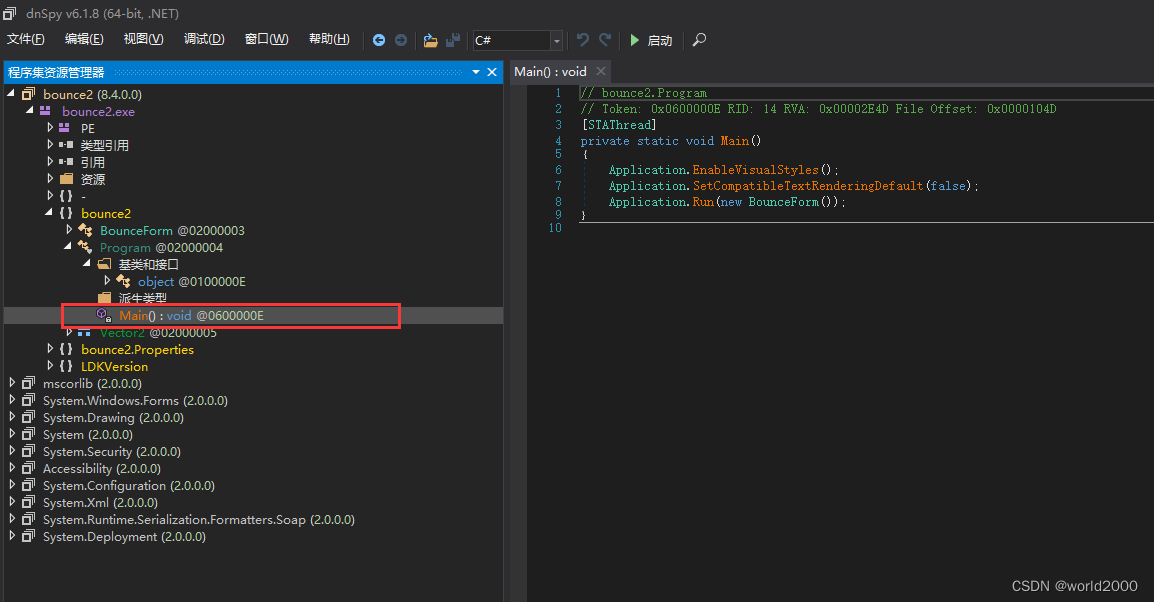
Task: Click the Main() method icon
Action: click(x=104, y=315)
